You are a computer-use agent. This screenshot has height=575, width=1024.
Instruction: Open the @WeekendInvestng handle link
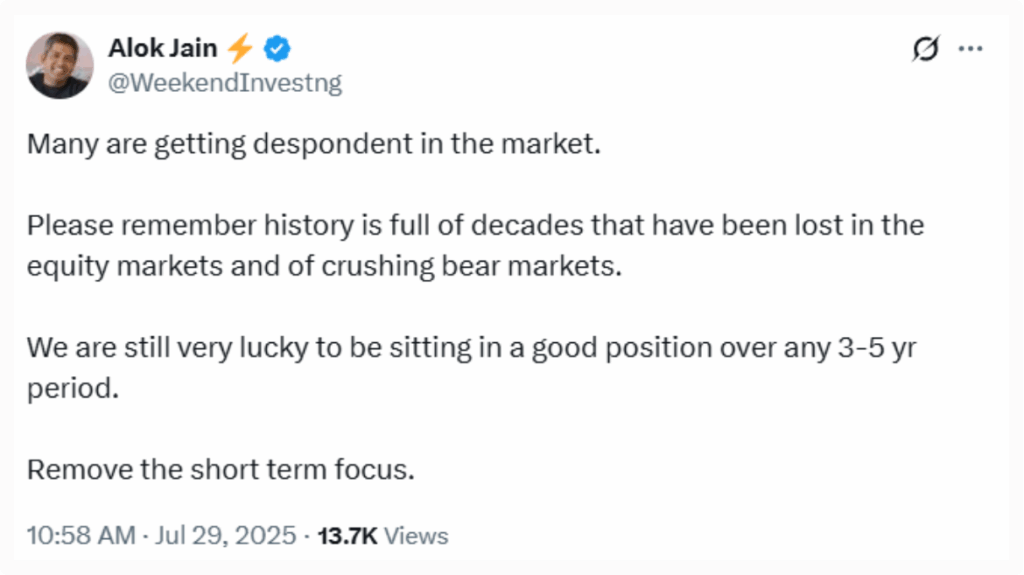[x=225, y=83]
